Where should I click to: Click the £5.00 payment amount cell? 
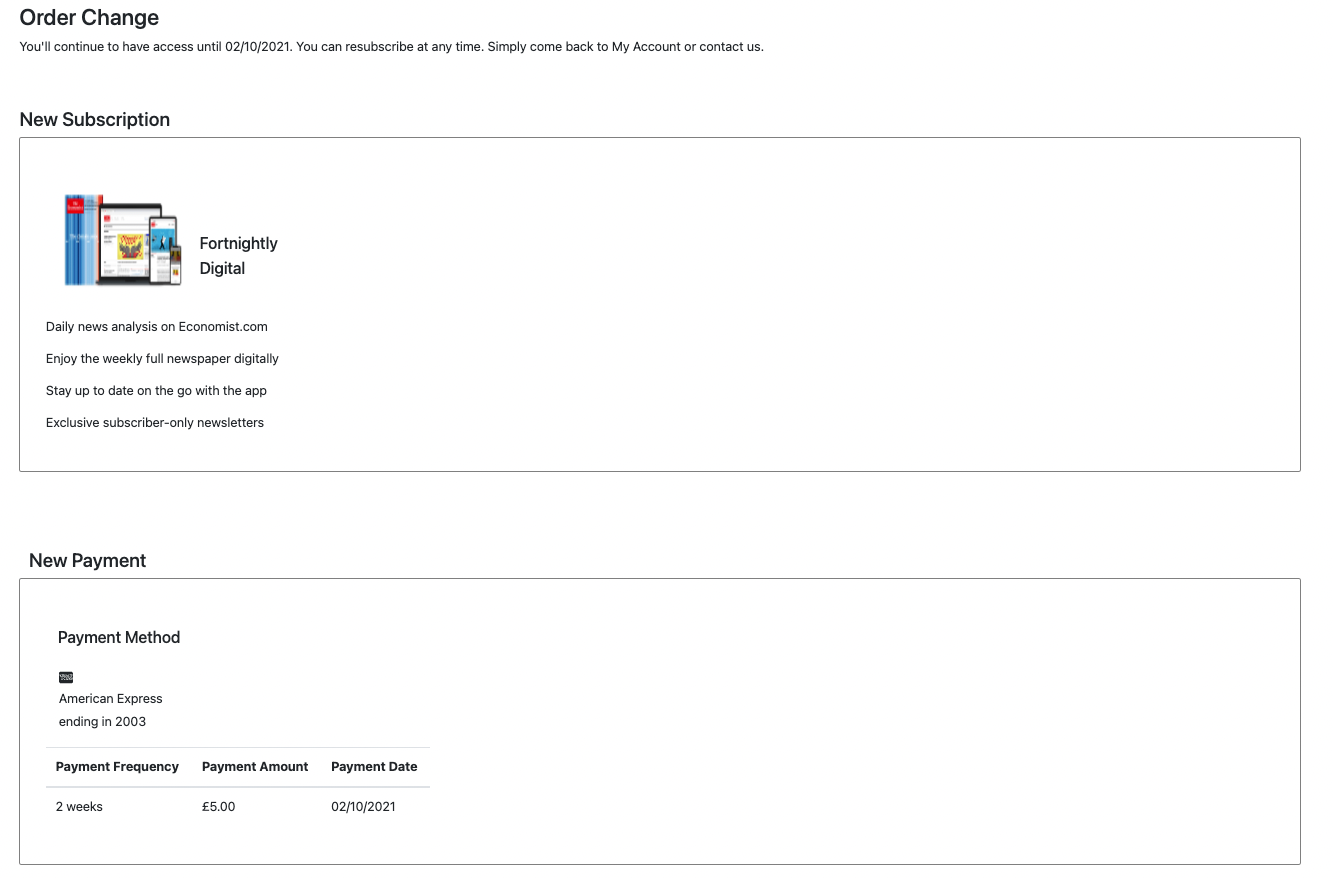pyautogui.click(x=218, y=807)
